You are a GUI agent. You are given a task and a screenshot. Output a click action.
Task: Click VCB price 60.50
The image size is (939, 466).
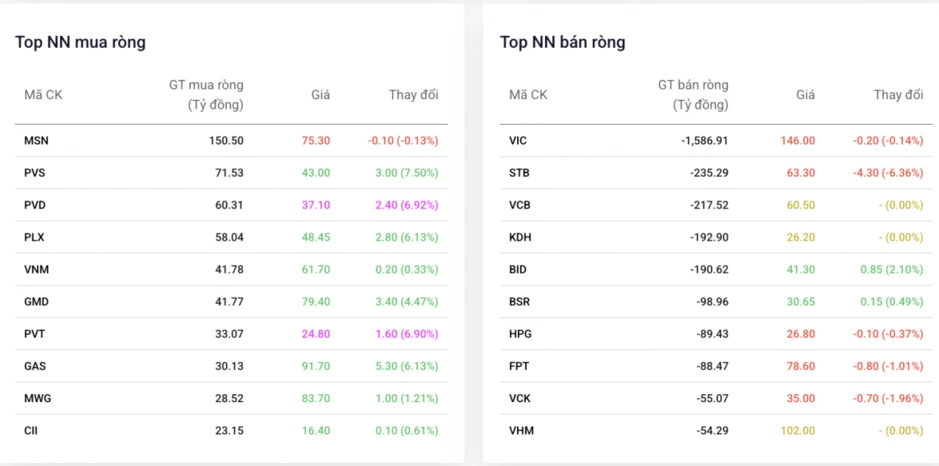pyautogui.click(x=801, y=205)
